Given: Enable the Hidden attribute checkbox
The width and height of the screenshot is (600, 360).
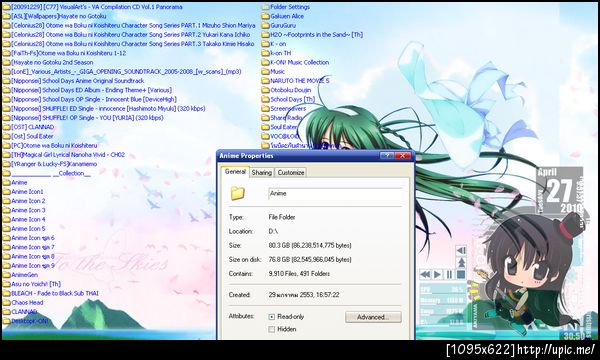Looking at the screenshot, I should (272, 329).
